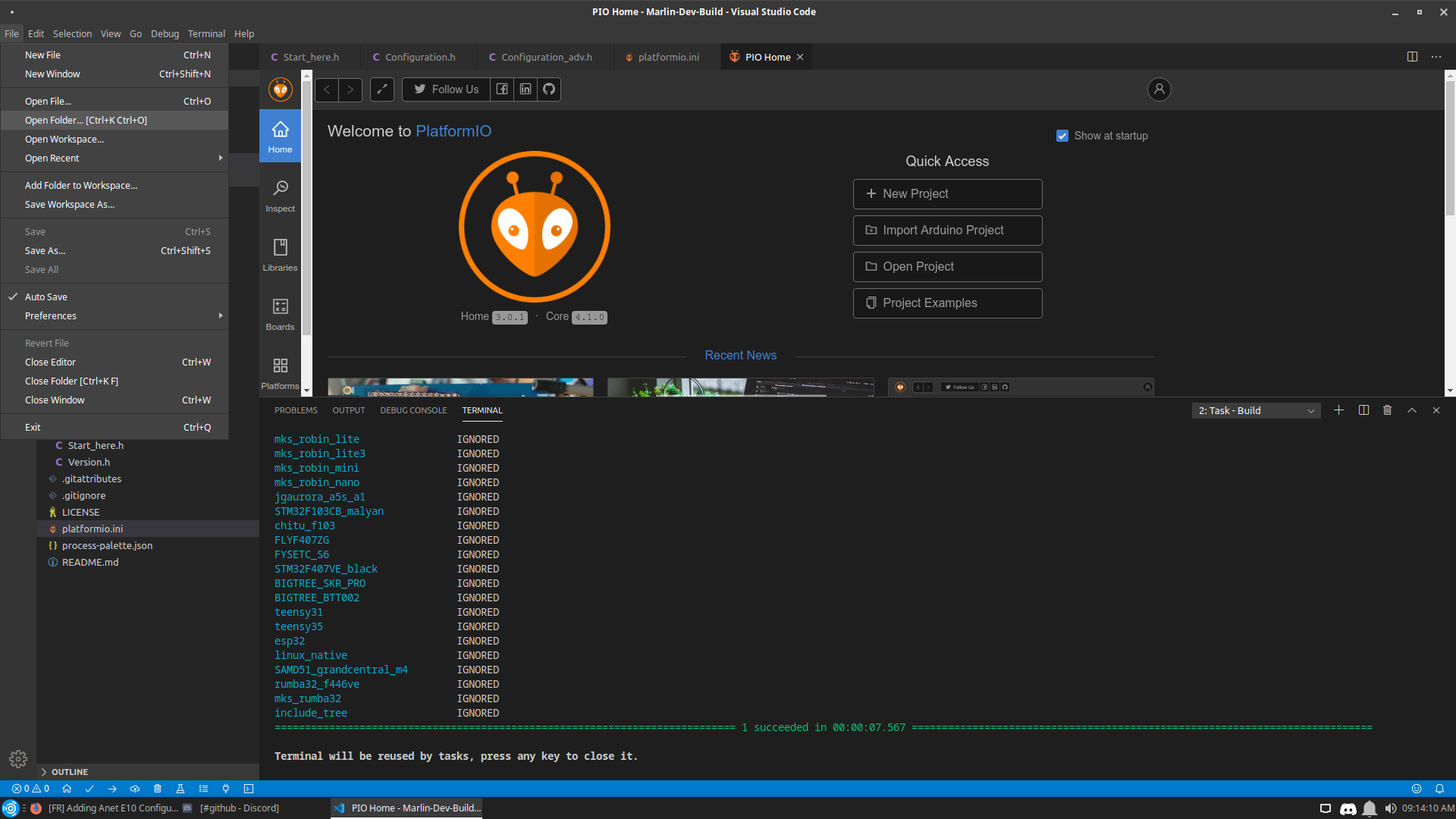The width and height of the screenshot is (1456, 819).
Task: Click the expand fullscreen icon in PIO toolbar
Action: [x=382, y=89]
